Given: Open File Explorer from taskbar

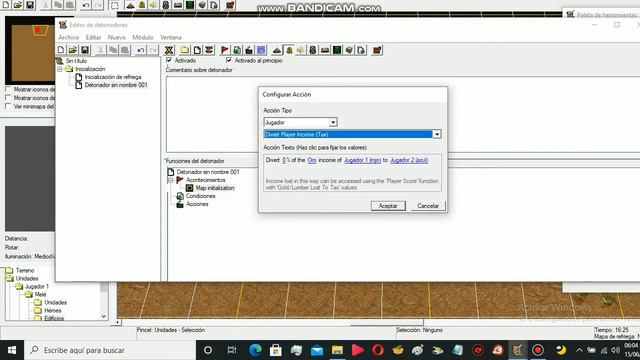Looking at the screenshot, I should tap(338, 350).
